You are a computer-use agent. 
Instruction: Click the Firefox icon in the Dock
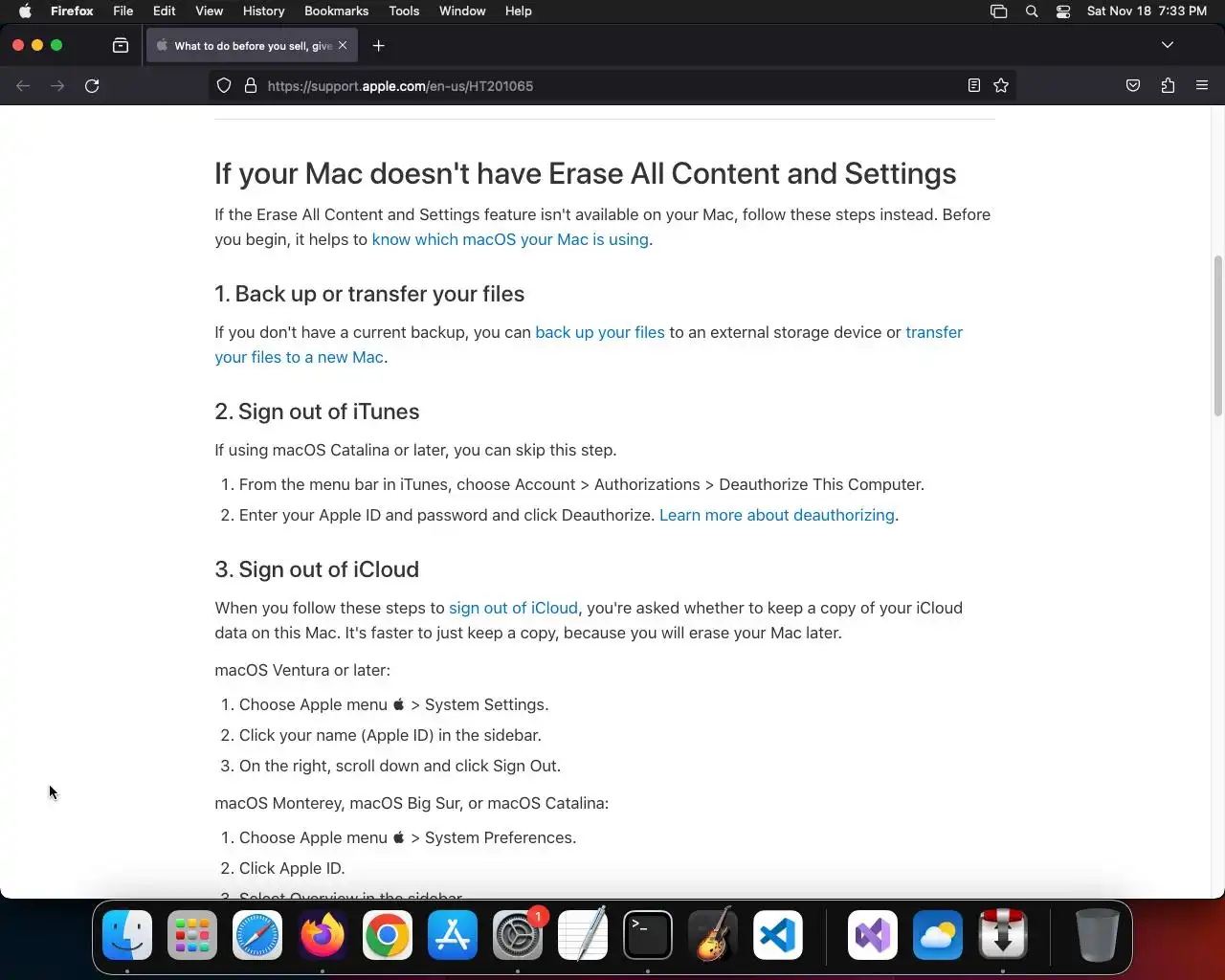323,935
